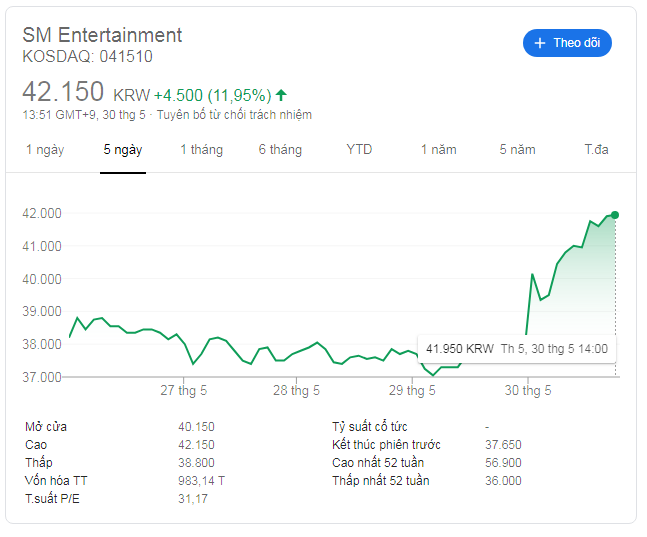Image resolution: width=647 pixels, height=537 pixels.
Task: Choose the 6 tháng range tab
Action: (280, 149)
